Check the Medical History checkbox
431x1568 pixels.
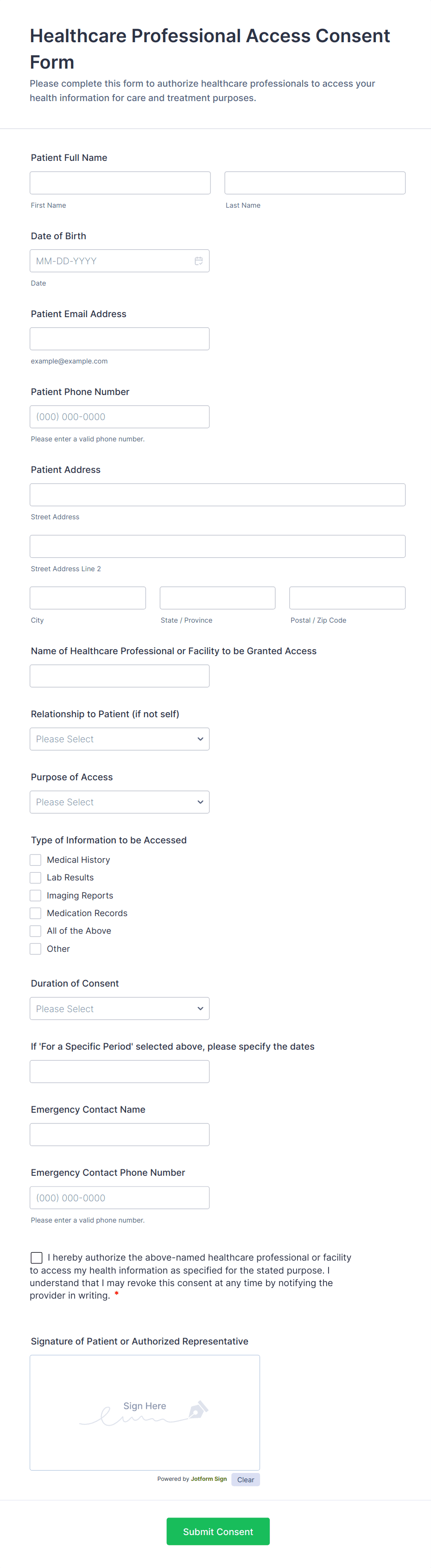36,860
